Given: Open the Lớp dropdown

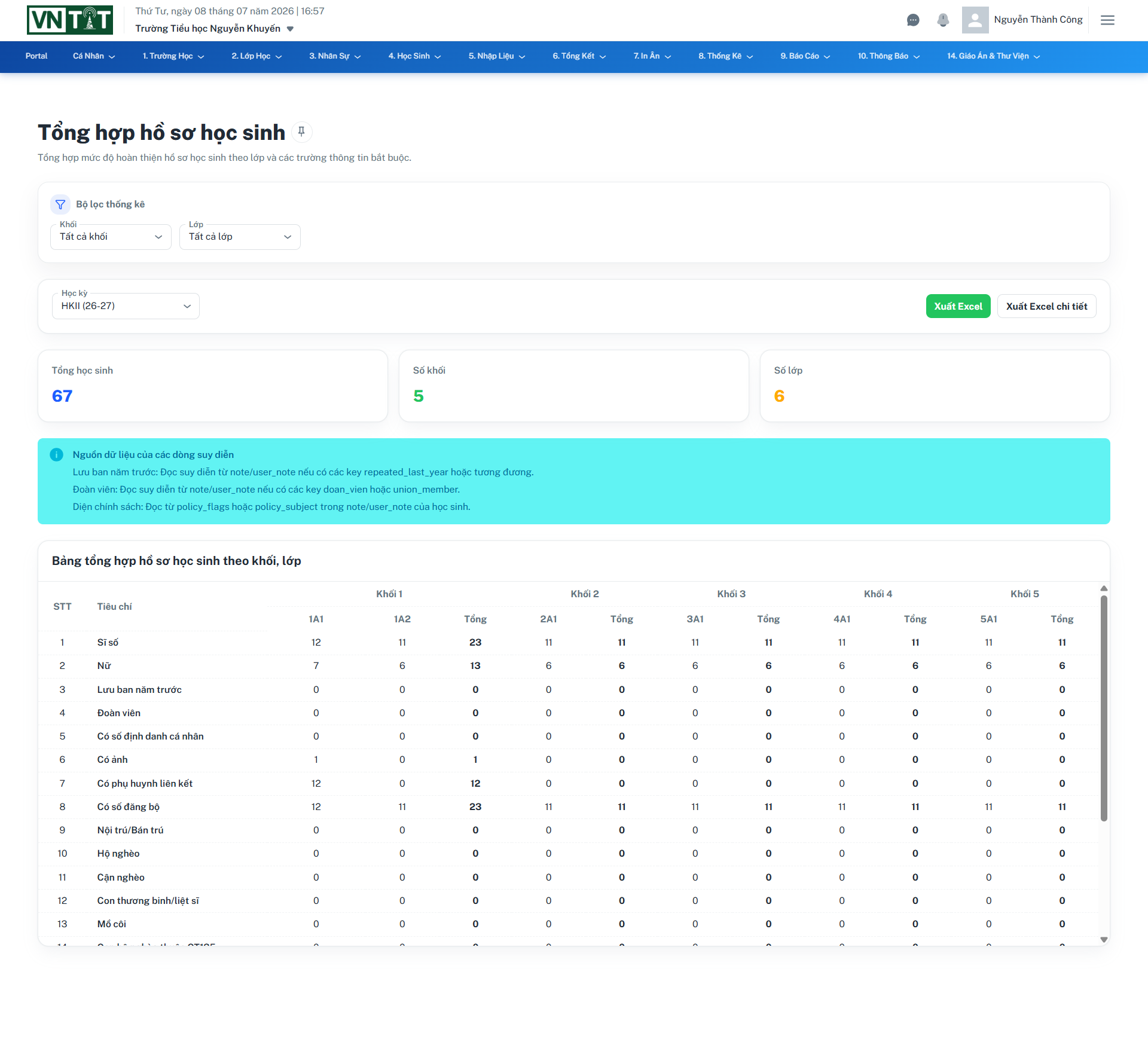Looking at the screenshot, I should [x=240, y=237].
